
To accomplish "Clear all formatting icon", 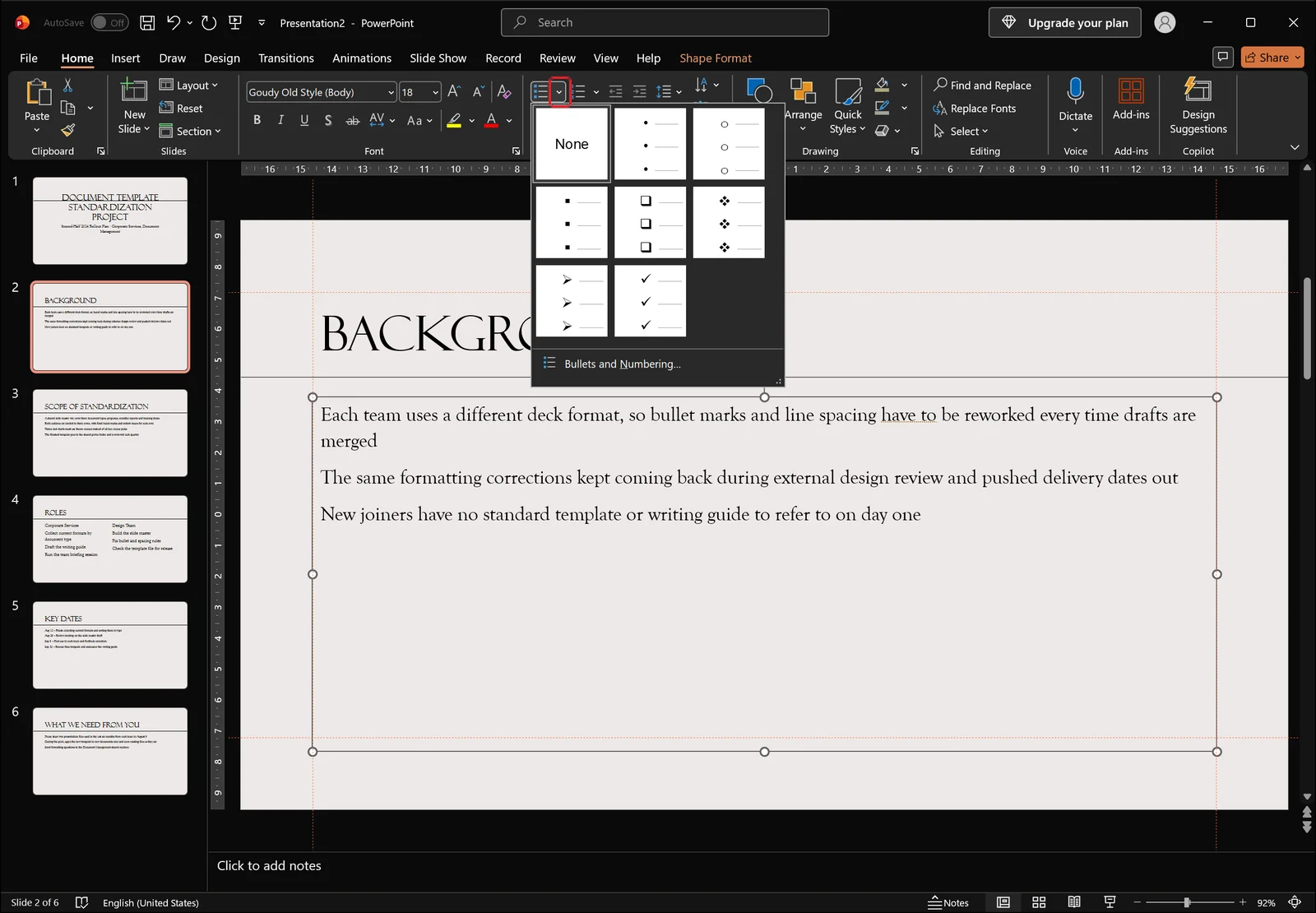I will [x=504, y=92].
